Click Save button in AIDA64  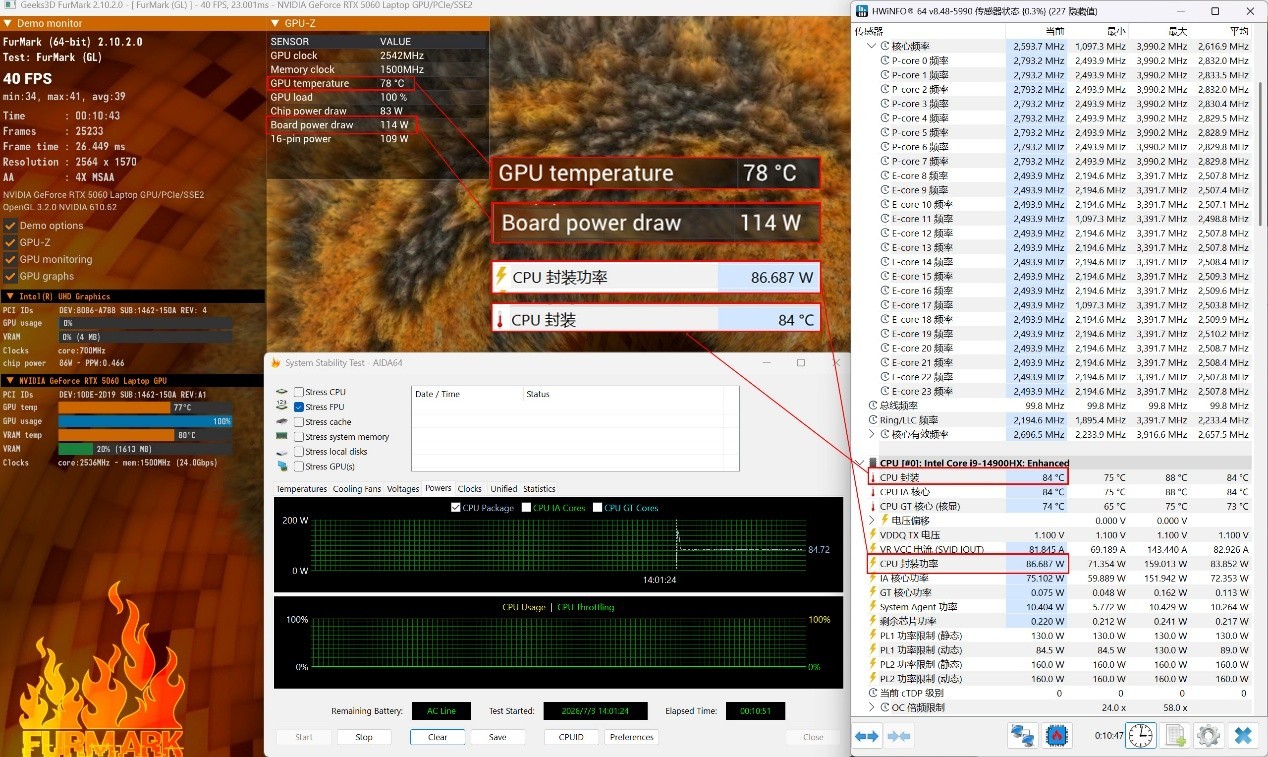(497, 737)
